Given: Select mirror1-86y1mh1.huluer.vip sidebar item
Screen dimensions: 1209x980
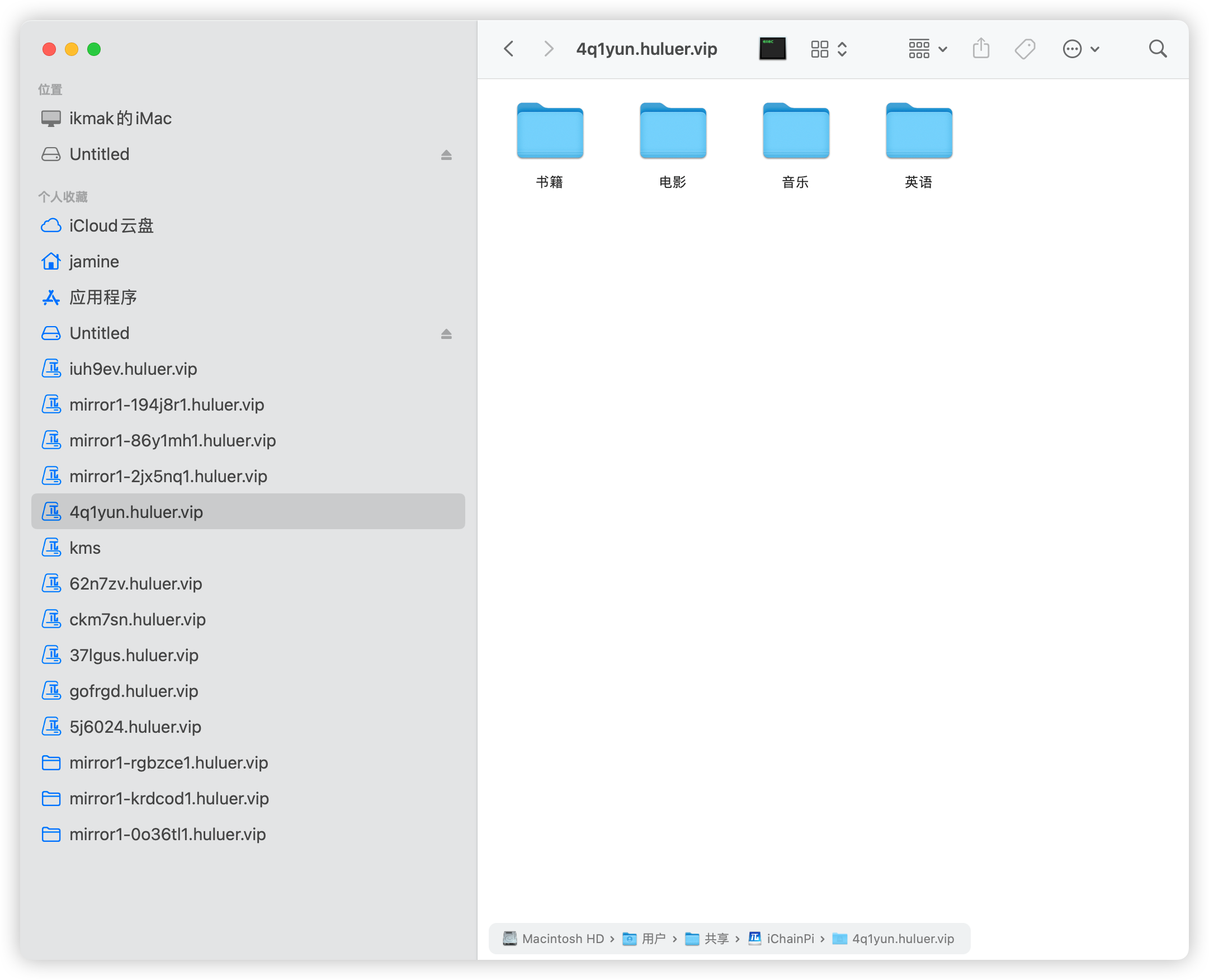Looking at the screenshot, I should tap(248, 440).
